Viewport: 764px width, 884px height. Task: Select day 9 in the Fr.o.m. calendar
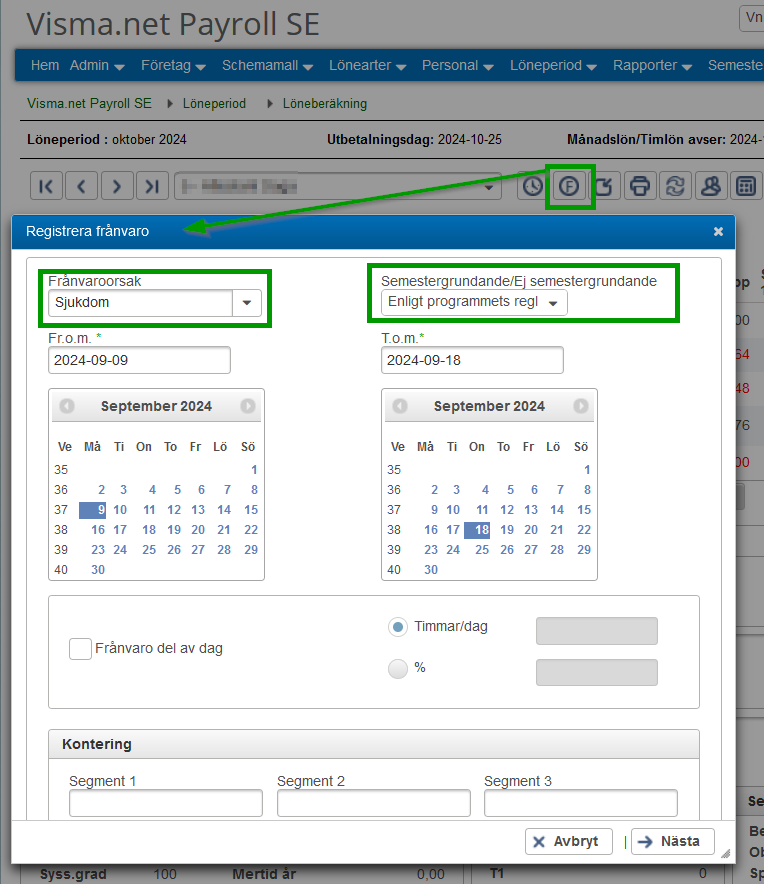92,510
